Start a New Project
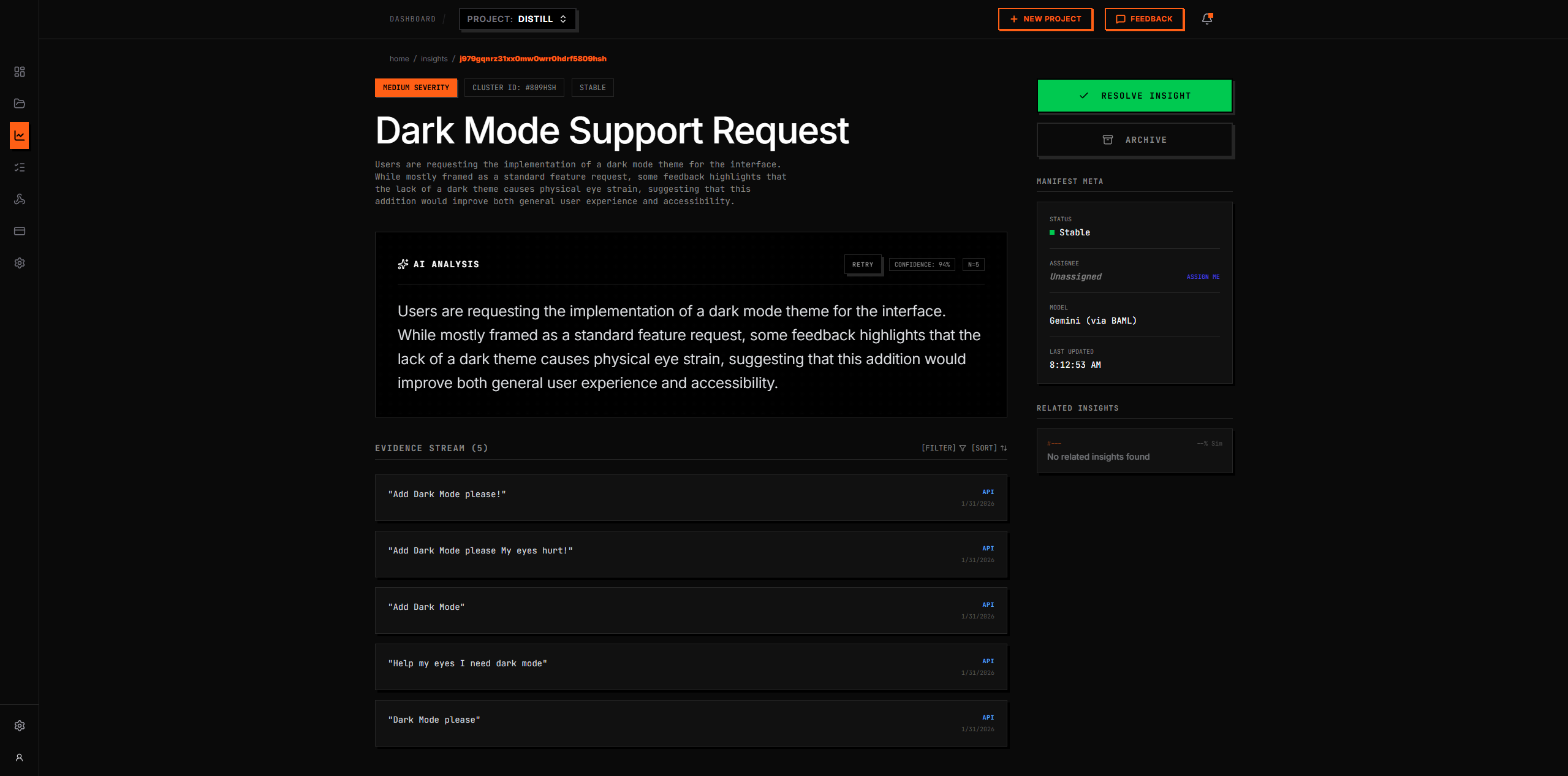This screenshot has width=1568, height=776. pyautogui.click(x=1045, y=19)
